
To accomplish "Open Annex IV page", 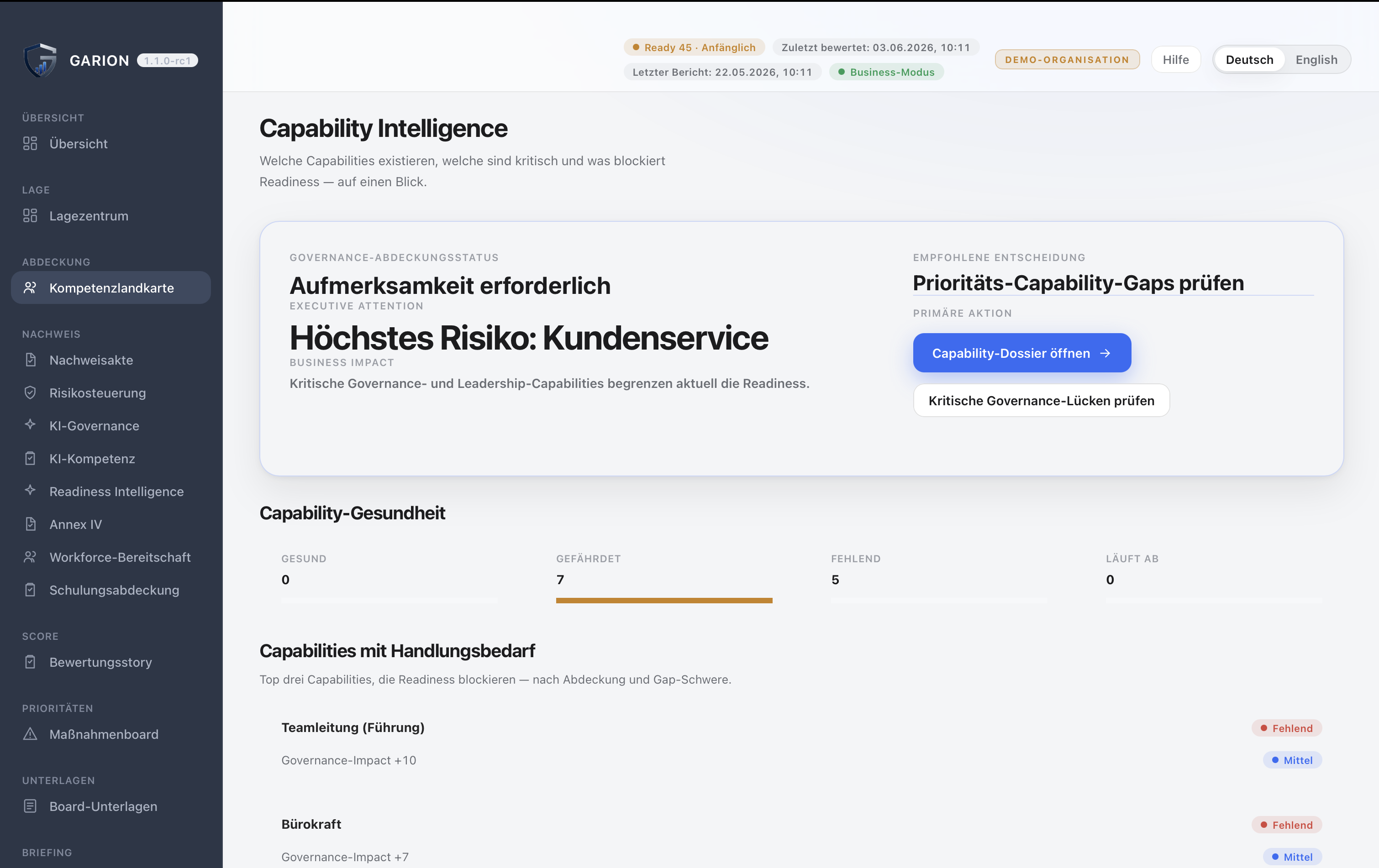I will click(111, 524).
